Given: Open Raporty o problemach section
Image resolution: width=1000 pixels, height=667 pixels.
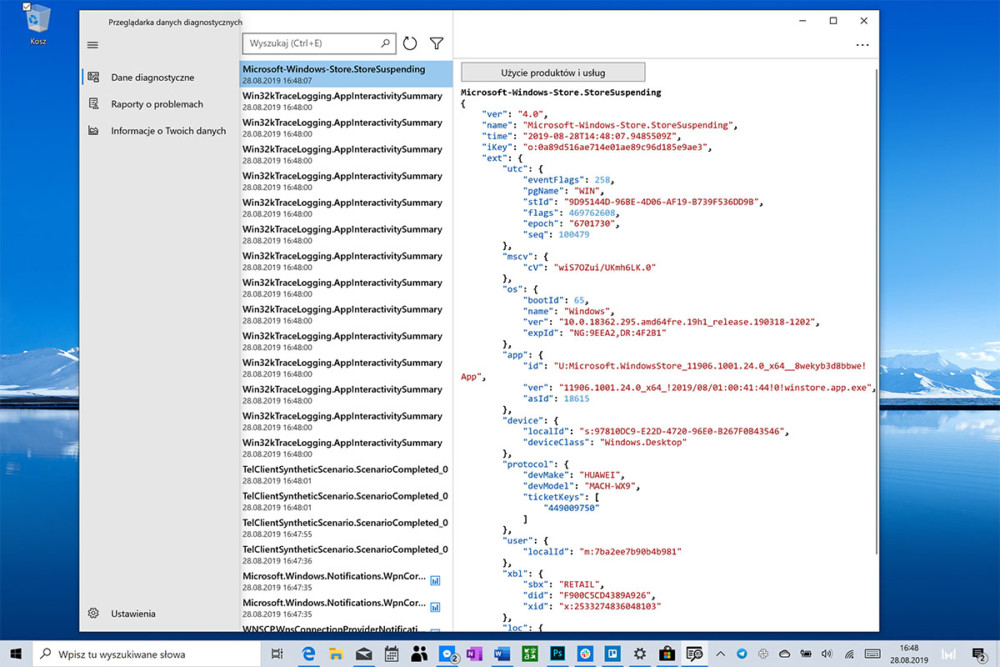Looking at the screenshot, I should pos(159,104).
